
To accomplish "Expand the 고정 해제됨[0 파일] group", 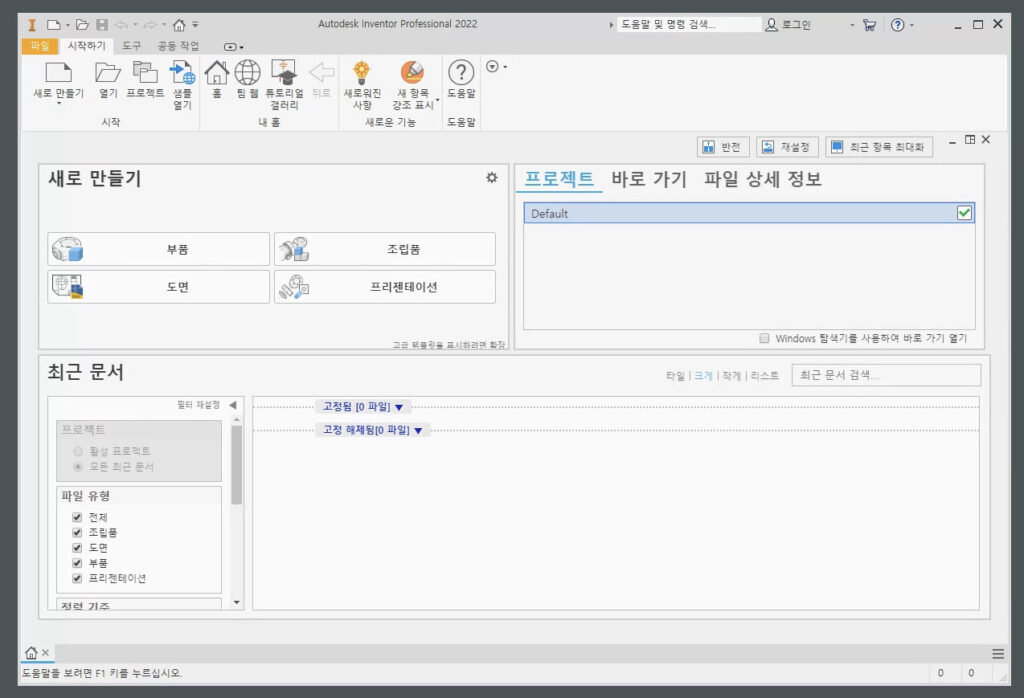I will click(372, 430).
